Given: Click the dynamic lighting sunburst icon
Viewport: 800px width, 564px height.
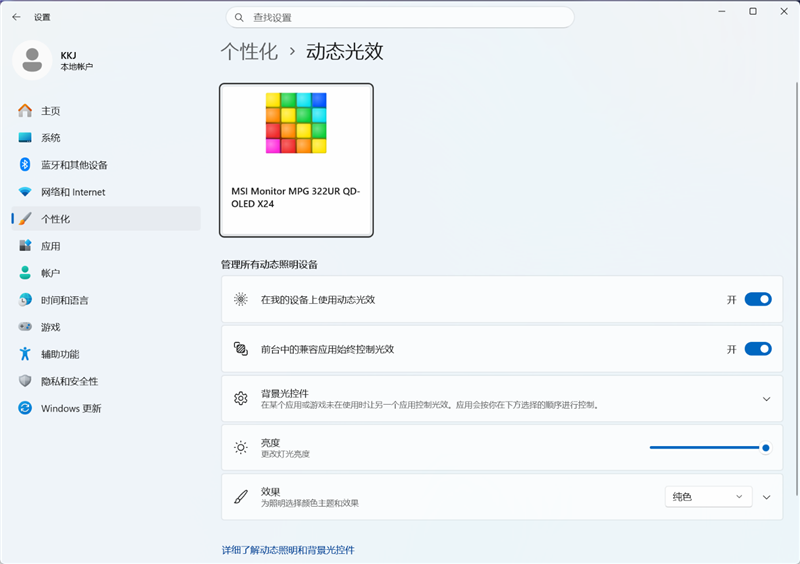Looking at the screenshot, I should (x=241, y=299).
